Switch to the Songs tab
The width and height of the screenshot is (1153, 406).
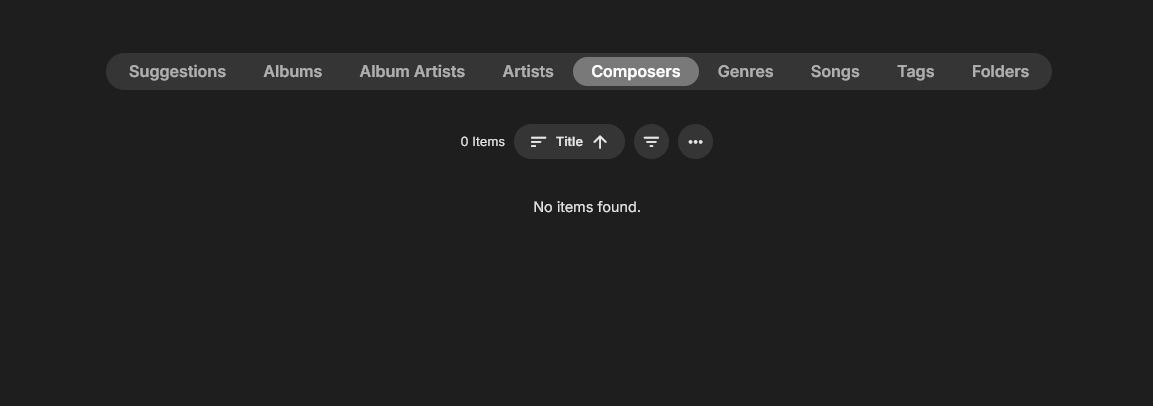coord(835,72)
